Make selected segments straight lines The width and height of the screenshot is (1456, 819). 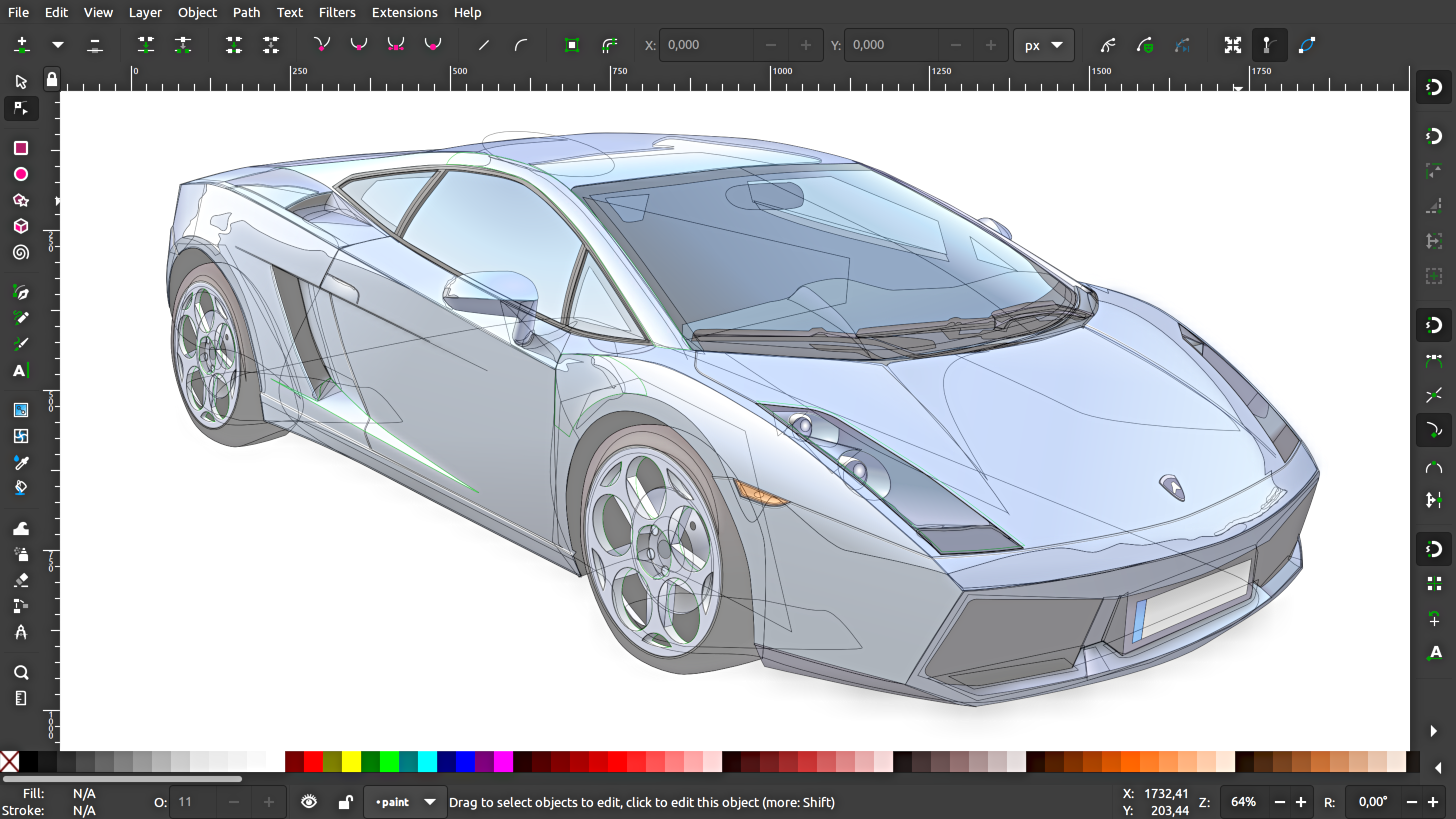(484, 45)
